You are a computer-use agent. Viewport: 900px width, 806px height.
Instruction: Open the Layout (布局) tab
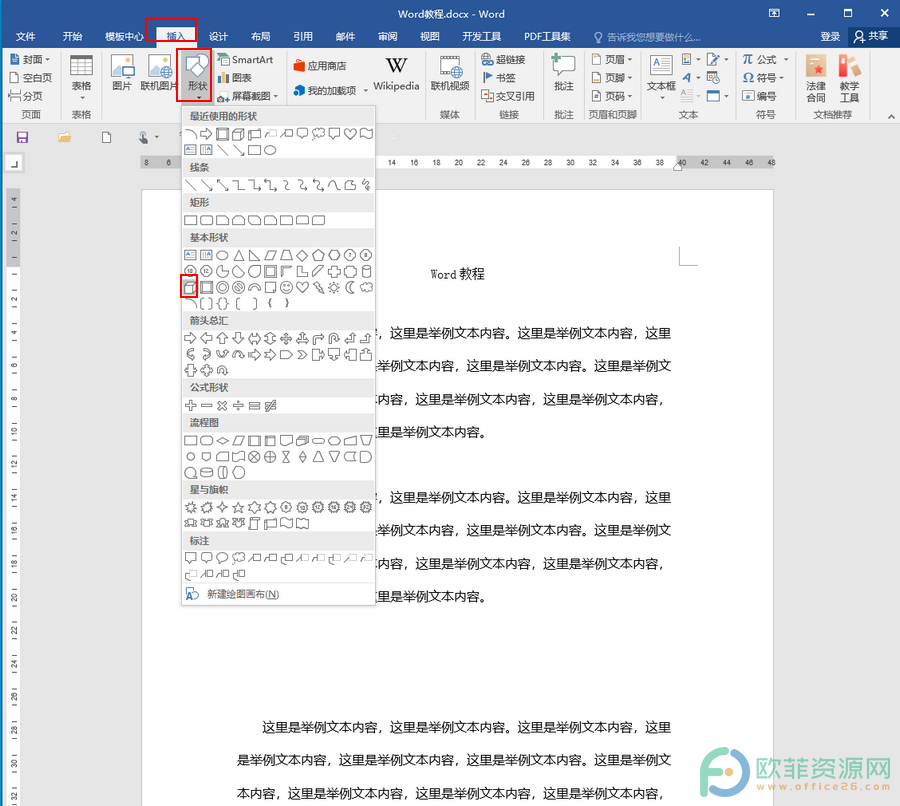pos(261,37)
